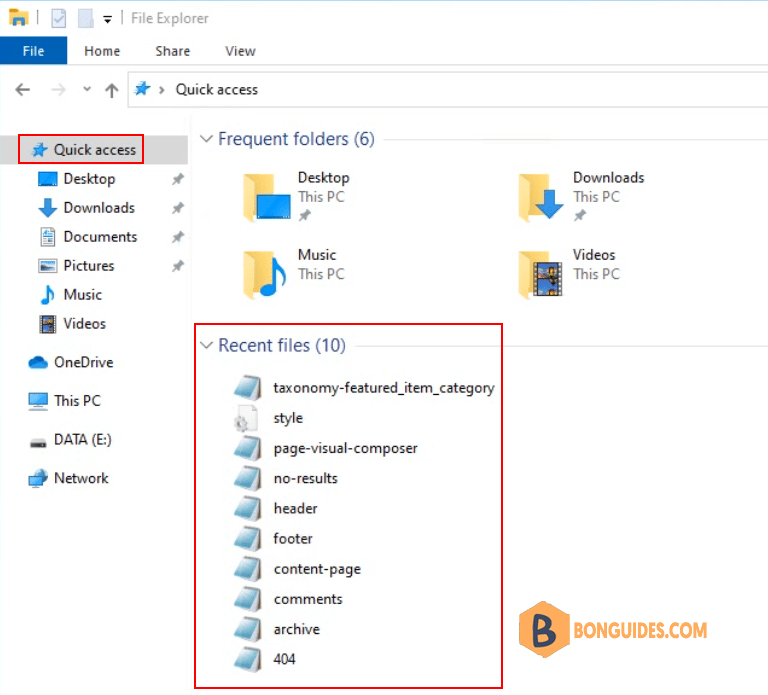
Task: Click the Back navigation arrow
Action: tap(23, 90)
